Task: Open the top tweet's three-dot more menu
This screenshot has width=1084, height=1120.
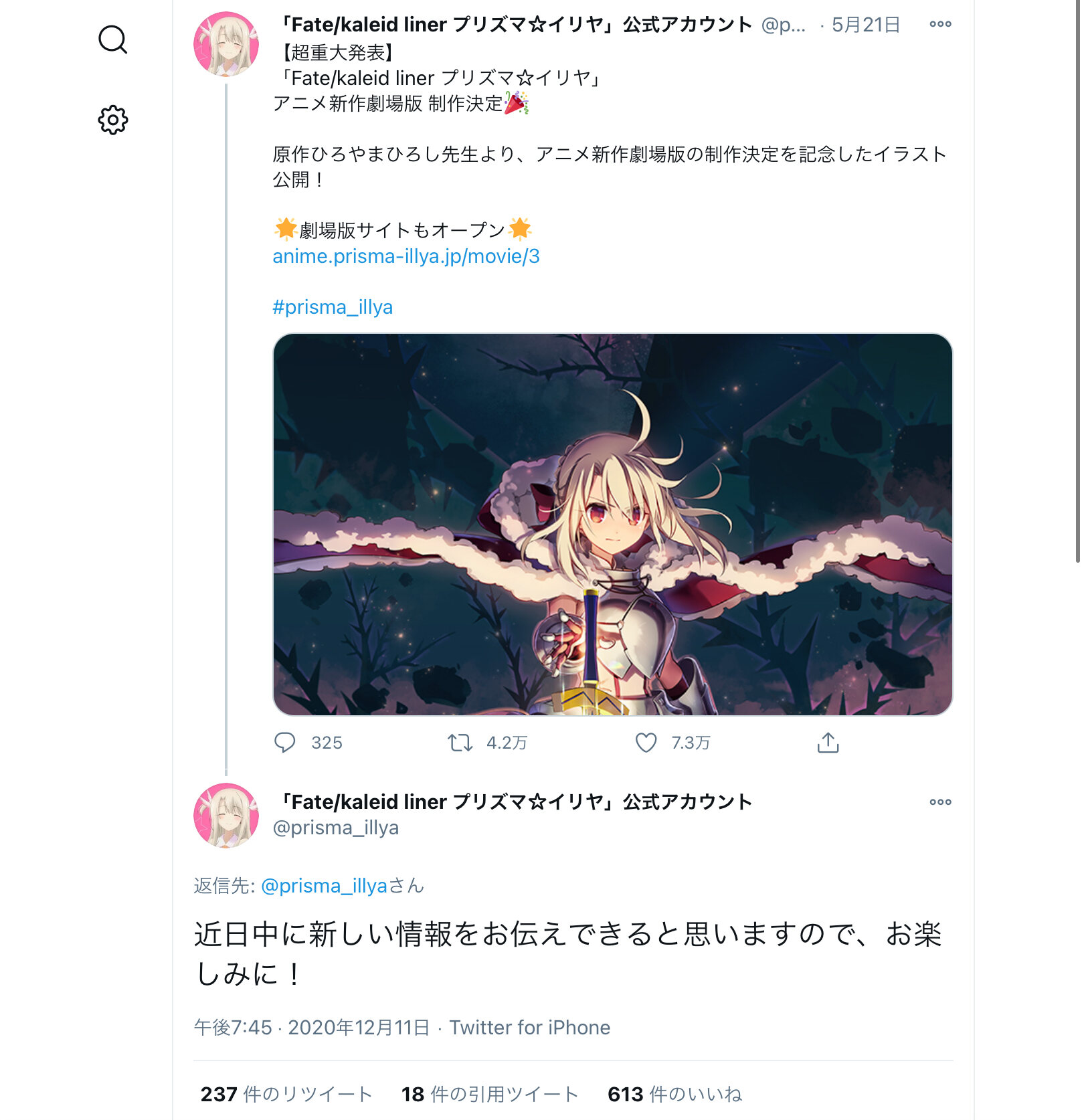Action: (x=940, y=24)
